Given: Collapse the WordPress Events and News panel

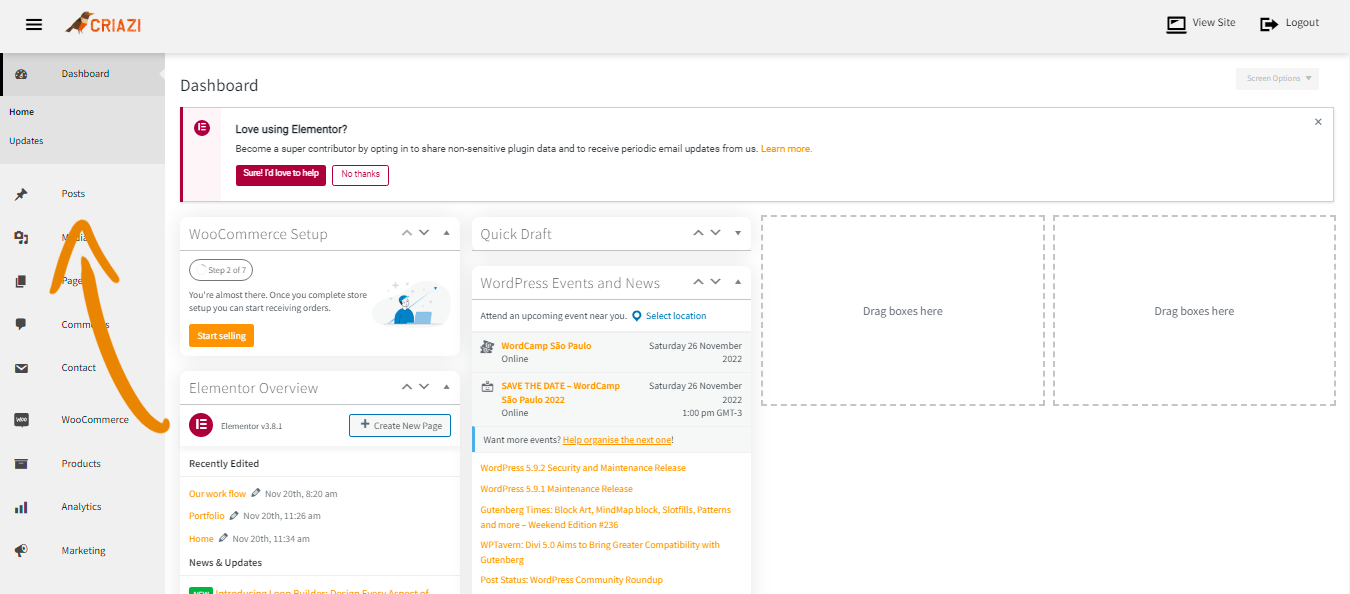Looking at the screenshot, I should [x=737, y=282].
